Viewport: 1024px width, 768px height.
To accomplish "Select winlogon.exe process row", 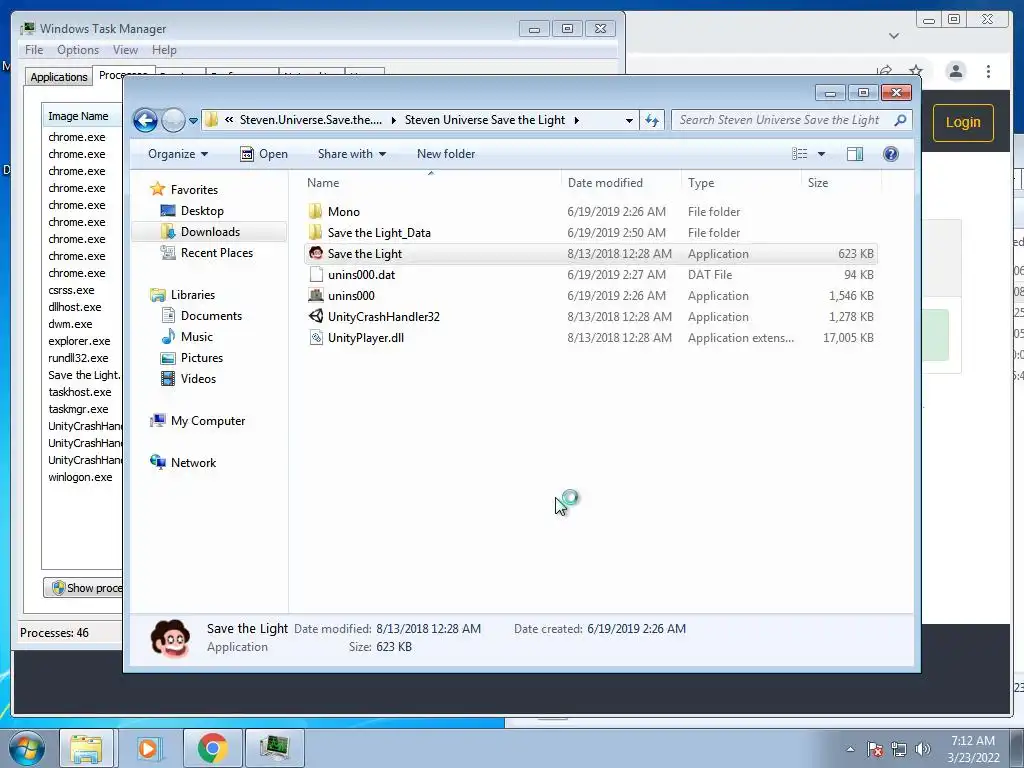I will pyautogui.click(x=80, y=477).
